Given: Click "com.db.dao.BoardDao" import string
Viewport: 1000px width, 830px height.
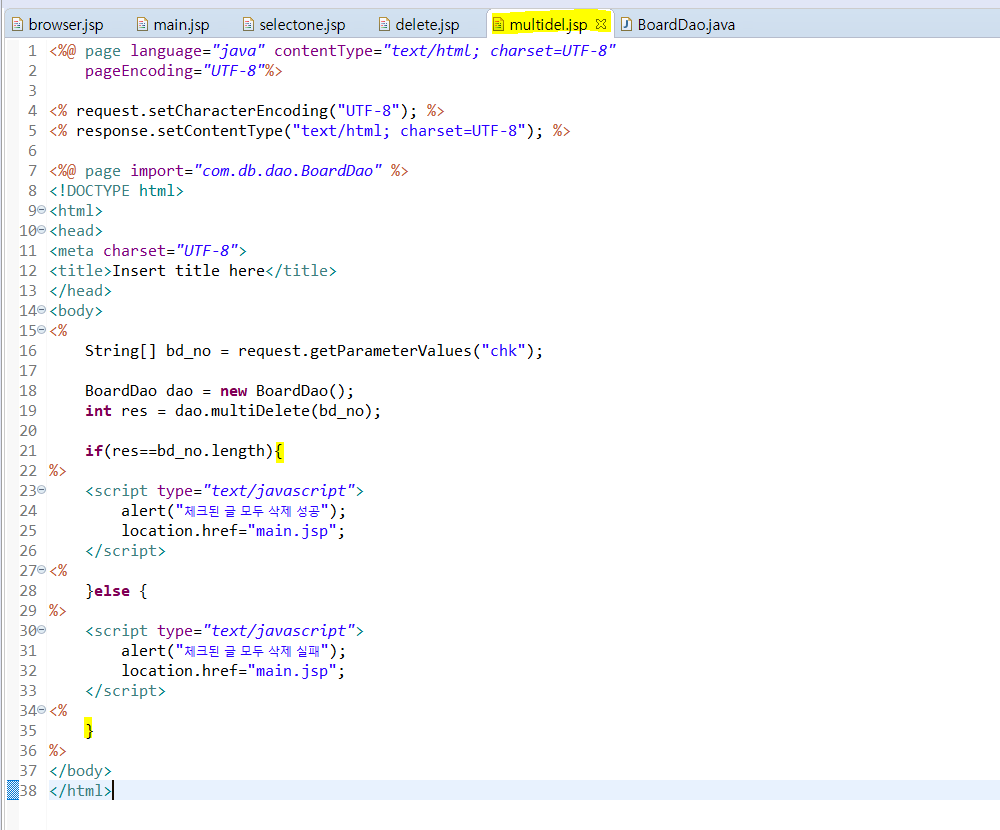Looking at the screenshot, I should point(288,171).
